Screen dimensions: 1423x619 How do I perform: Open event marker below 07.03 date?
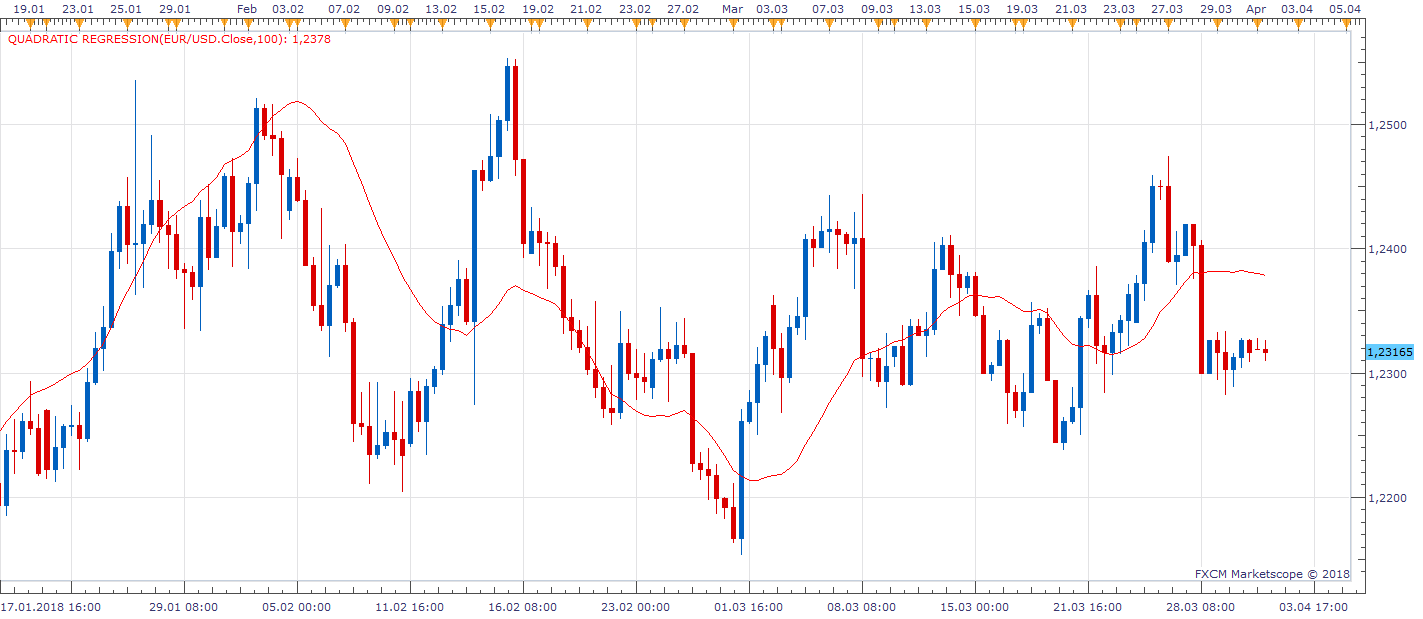pos(829,23)
